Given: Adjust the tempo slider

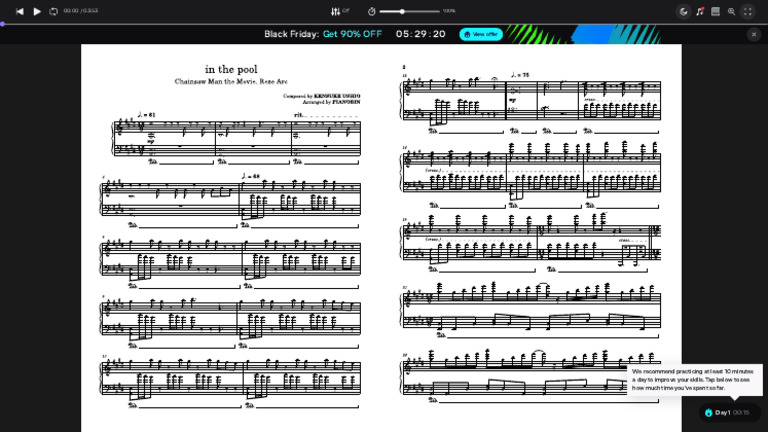Looking at the screenshot, I should click(x=409, y=11).
